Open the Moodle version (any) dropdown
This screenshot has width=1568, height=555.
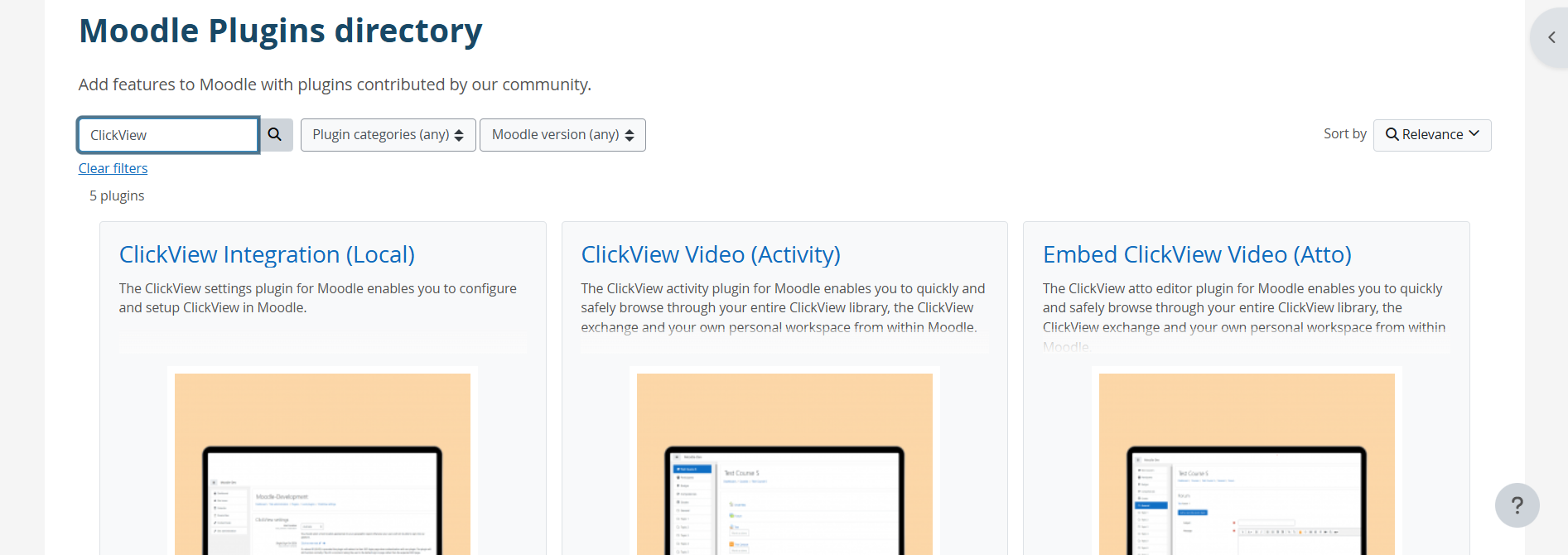click(562, 135)
